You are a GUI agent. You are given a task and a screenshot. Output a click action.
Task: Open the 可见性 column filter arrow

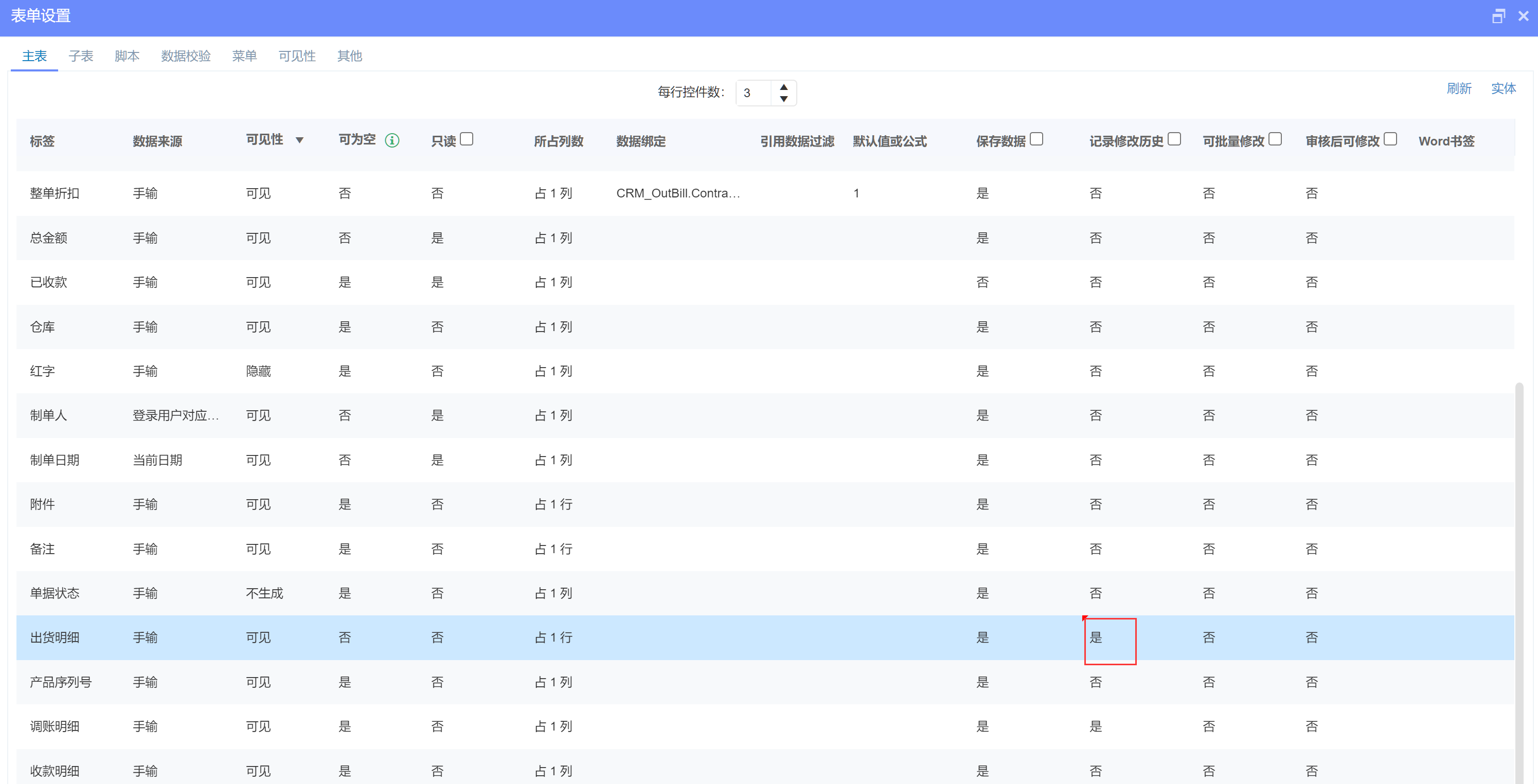coord(300,140)
